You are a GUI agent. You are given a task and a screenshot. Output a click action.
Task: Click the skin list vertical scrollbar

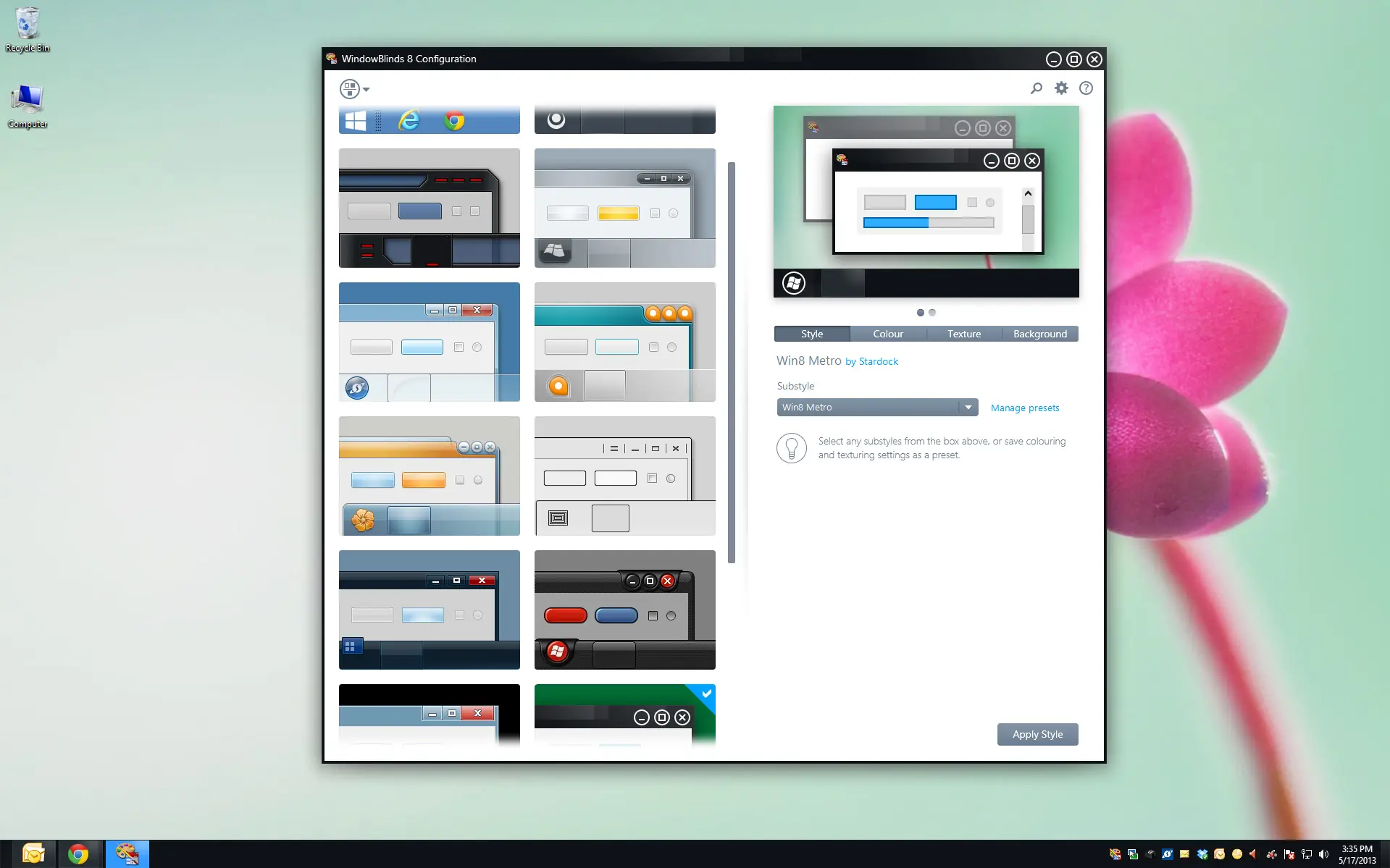(732, 362)
